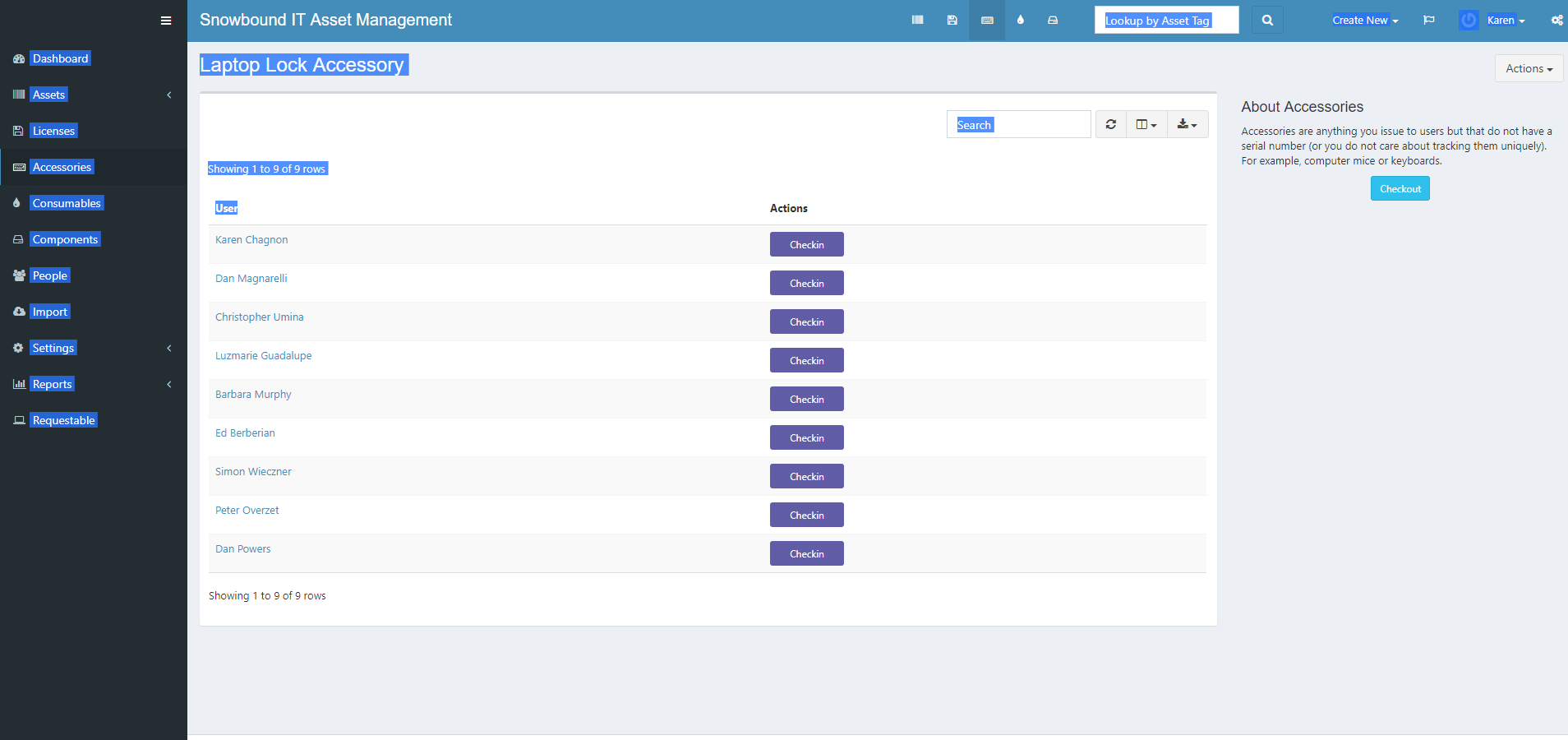The width and height of the screenshot is (1568, 740).
Task: Open the flag notifications icon
Action: [x=1428, y=20]
